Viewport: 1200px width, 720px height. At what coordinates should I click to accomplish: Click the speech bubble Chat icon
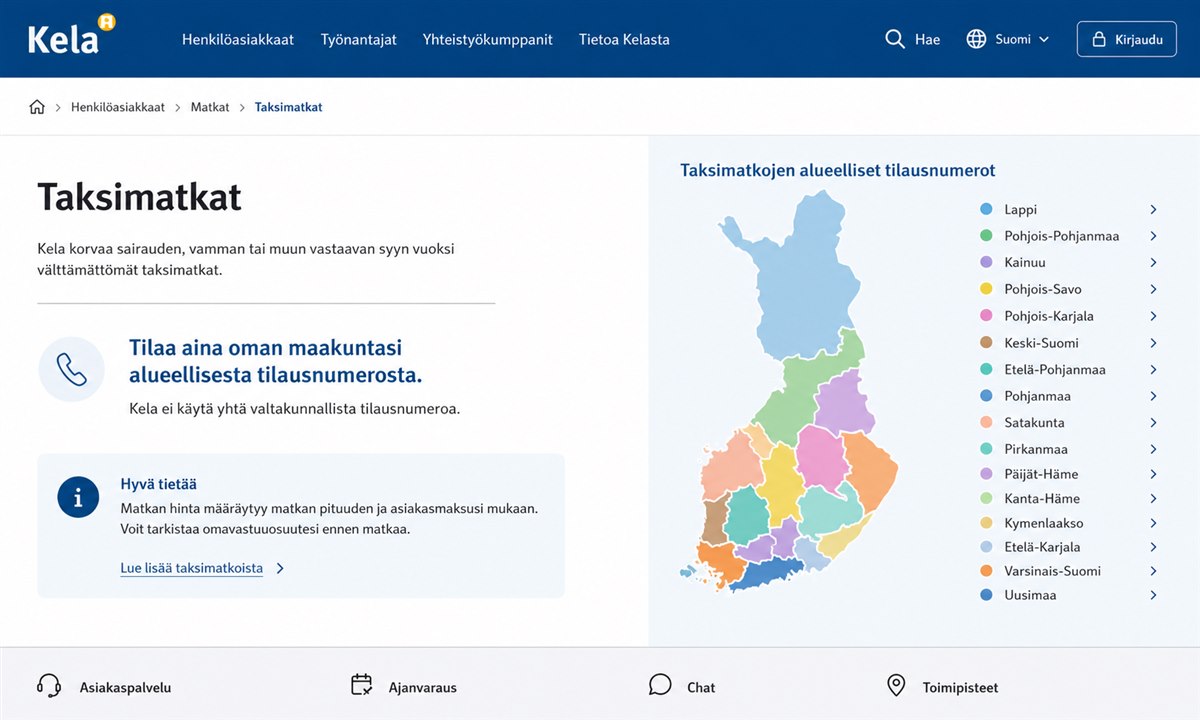coord(660,685)
